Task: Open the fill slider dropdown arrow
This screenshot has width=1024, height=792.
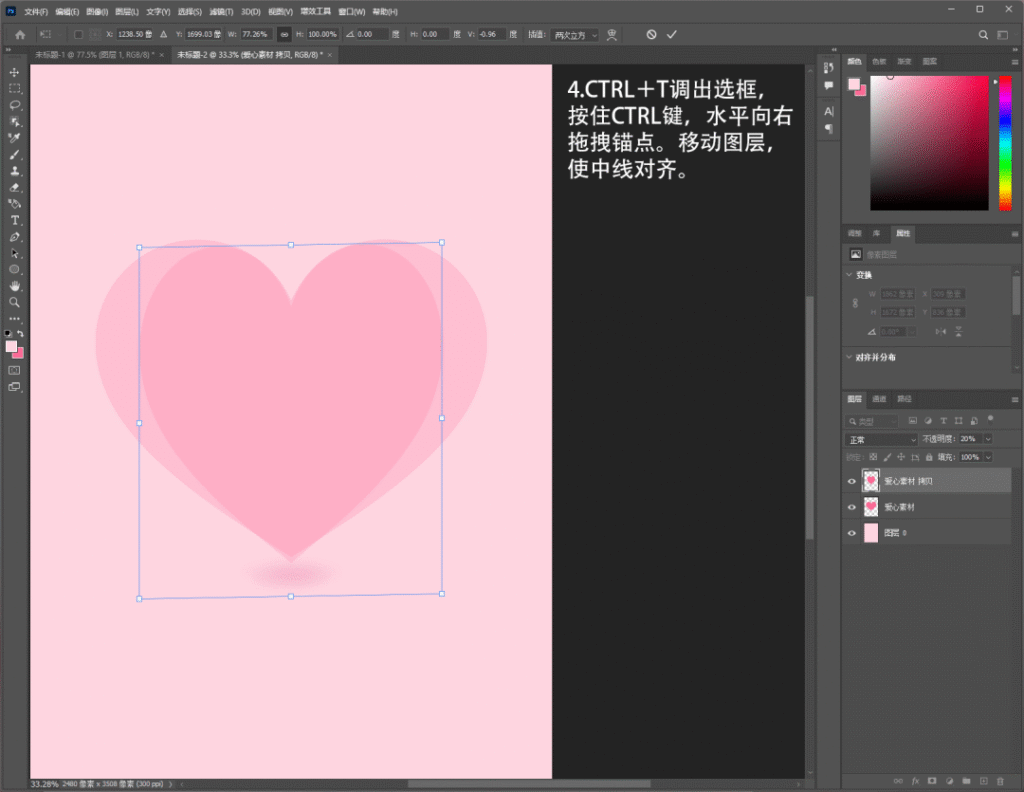Action: pos(987,458)
